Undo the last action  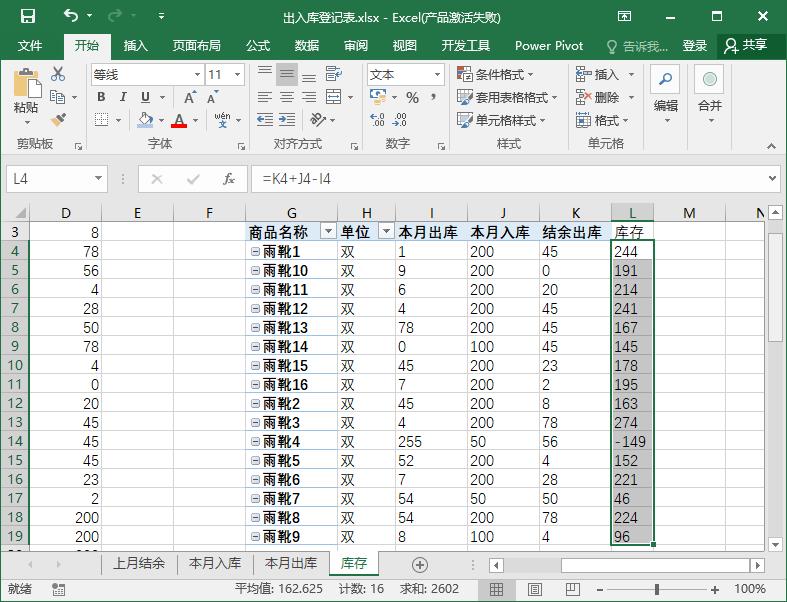[71, 16]
